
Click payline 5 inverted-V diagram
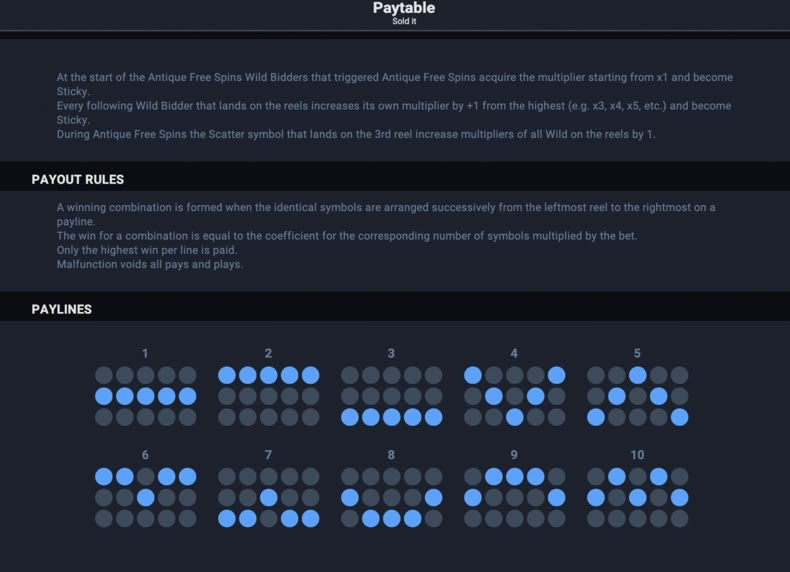tap(637, 396)
